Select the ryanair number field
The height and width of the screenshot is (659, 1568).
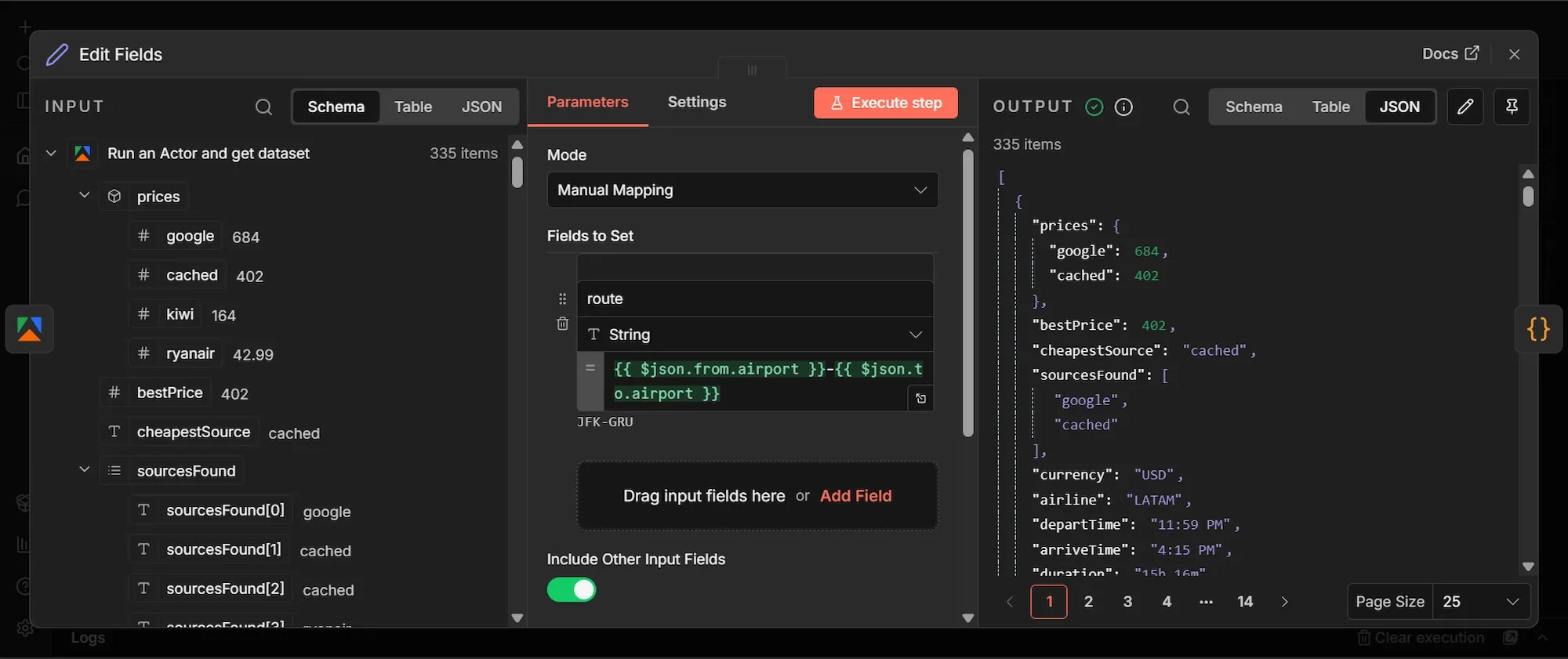176,353
